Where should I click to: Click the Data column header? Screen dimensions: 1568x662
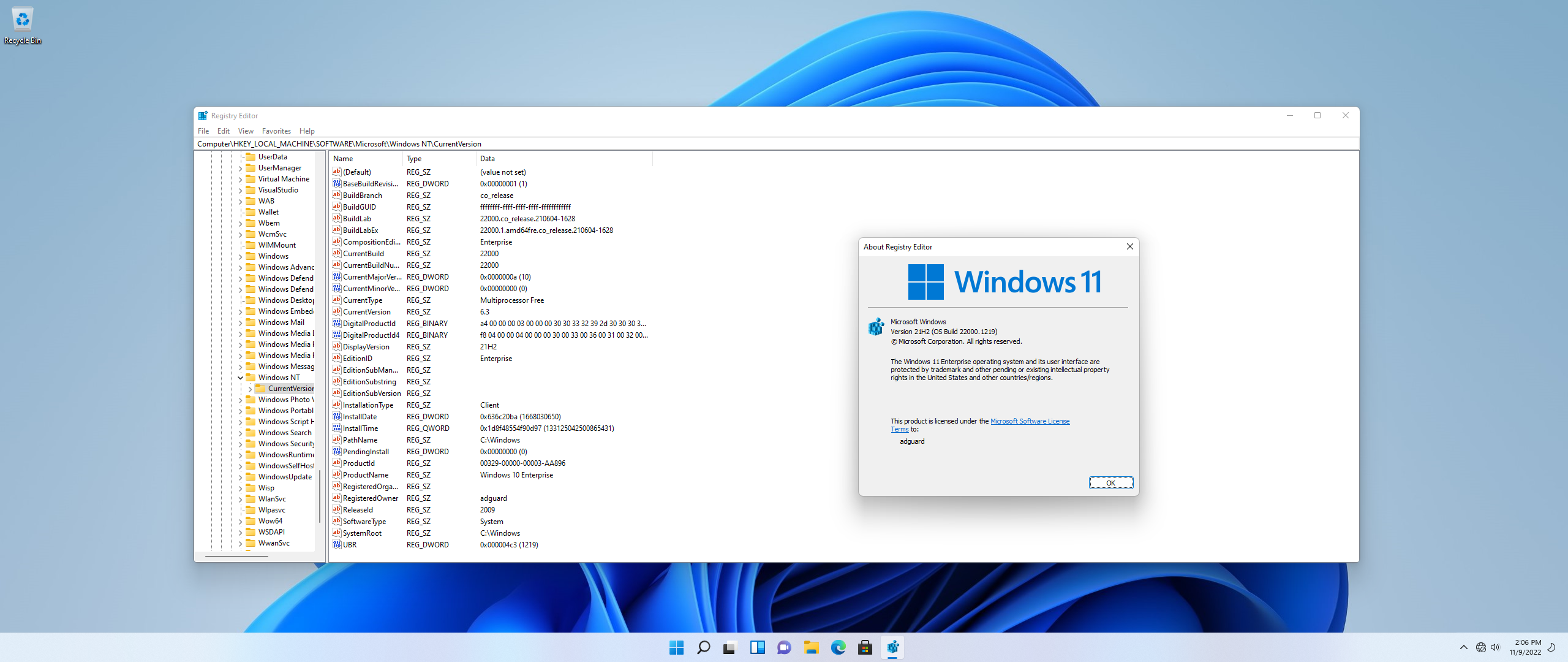pyautogui.click(x=564, y=158)
